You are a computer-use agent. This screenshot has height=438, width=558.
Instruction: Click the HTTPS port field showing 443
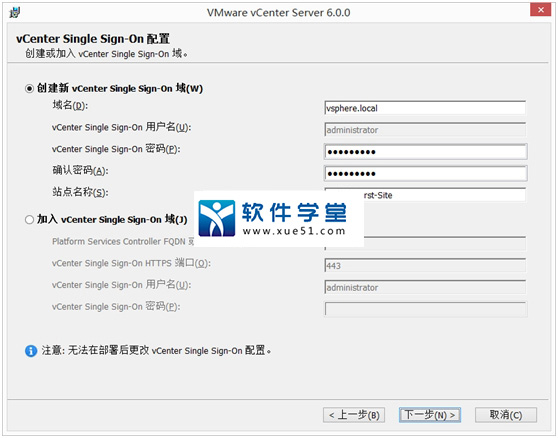pos(425,266)
